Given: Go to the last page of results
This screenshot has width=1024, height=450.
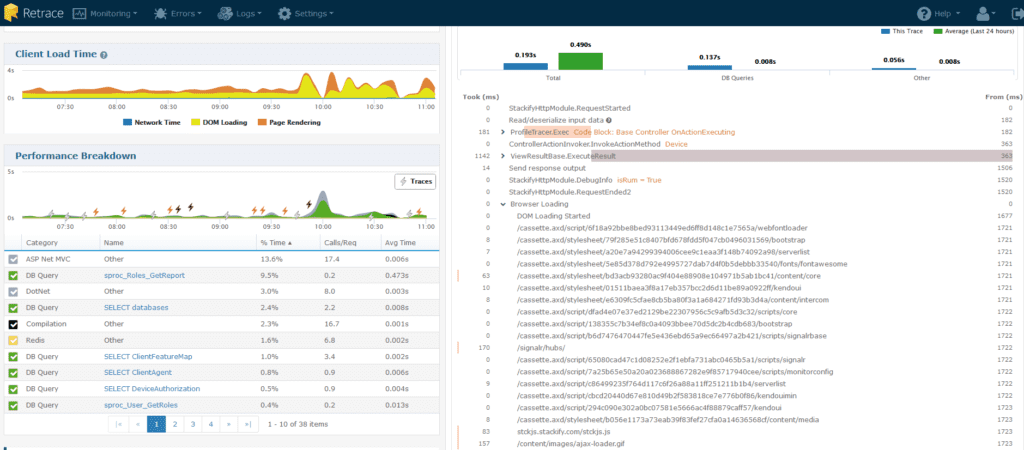Looking at the screenshot, I should tap(248, 424).
